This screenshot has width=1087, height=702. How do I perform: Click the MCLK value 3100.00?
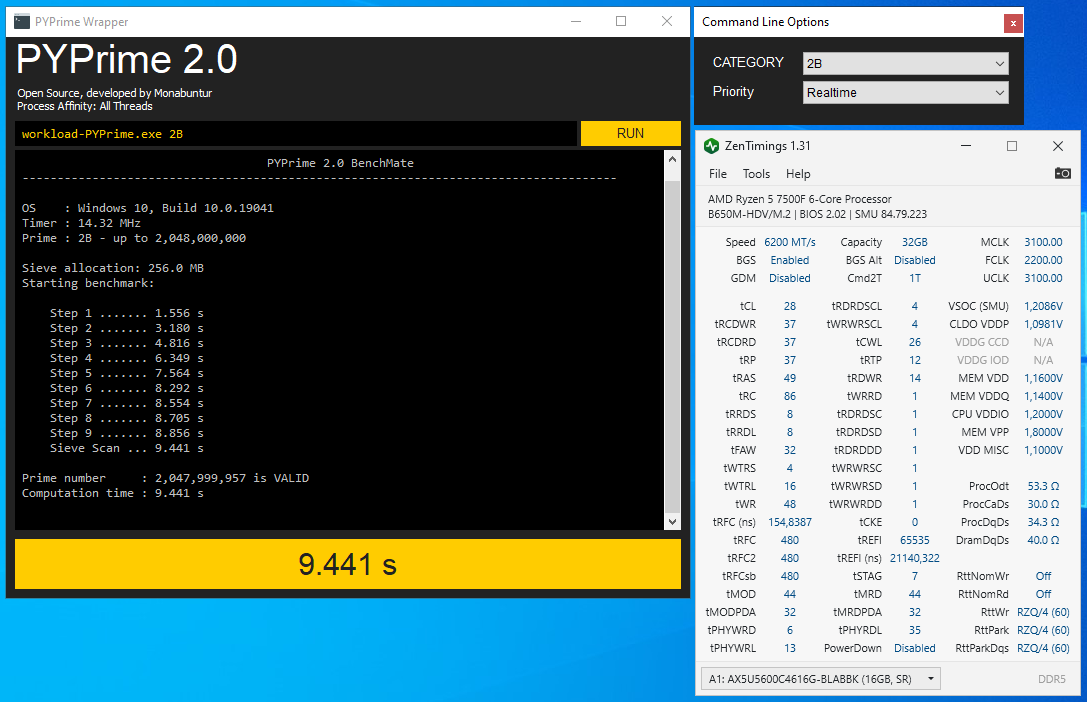tap(1043, 242)
